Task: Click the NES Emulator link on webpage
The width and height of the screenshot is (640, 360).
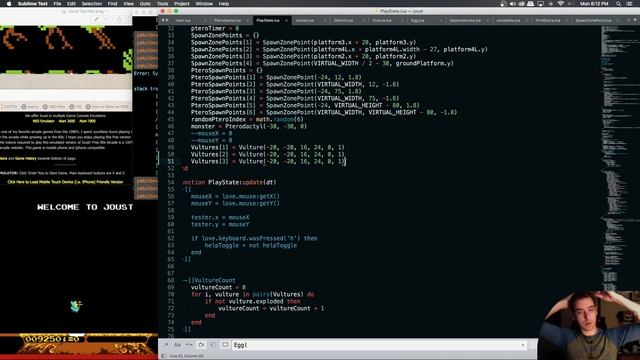Action: click(x=43, y=121)
